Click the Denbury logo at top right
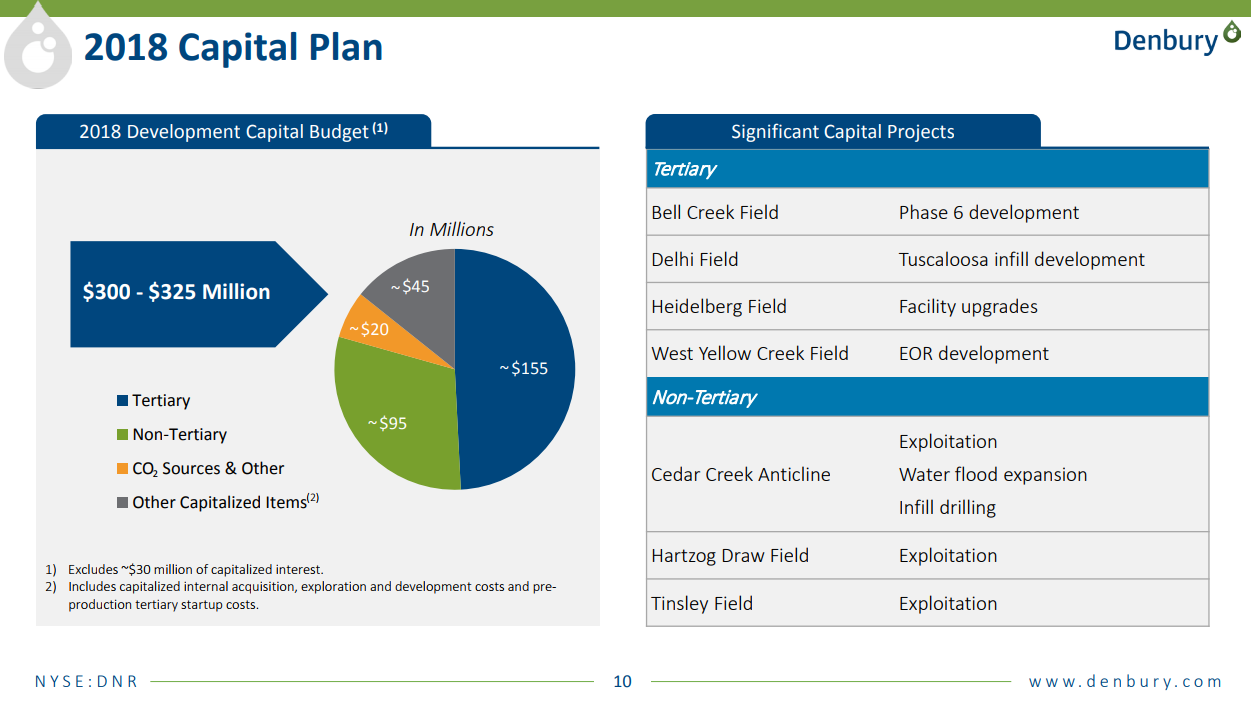Image resolution: width=1251 pixels, height=703 pixels. [1176, 39]
